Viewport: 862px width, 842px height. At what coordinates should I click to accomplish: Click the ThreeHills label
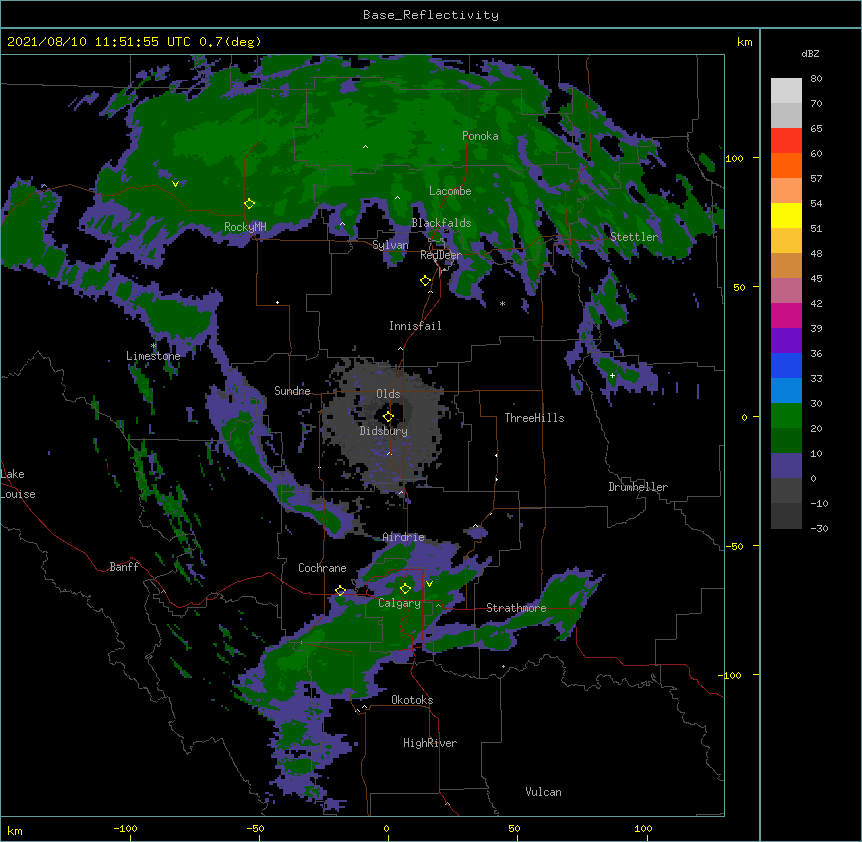(x=534, y=418)
